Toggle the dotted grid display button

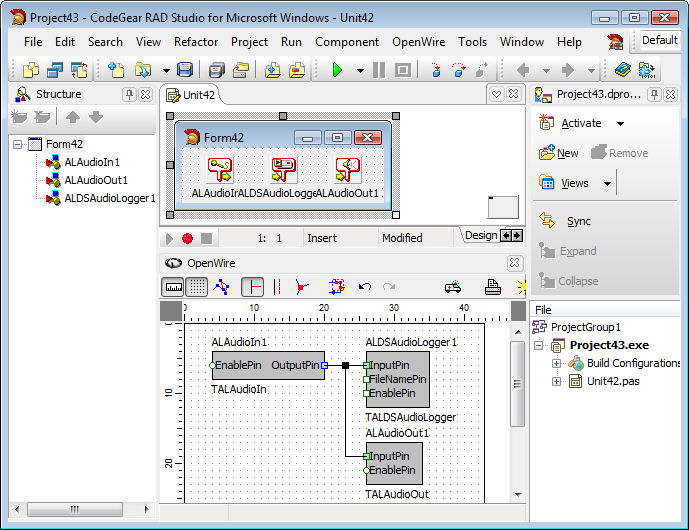click(x=198, y=287)
